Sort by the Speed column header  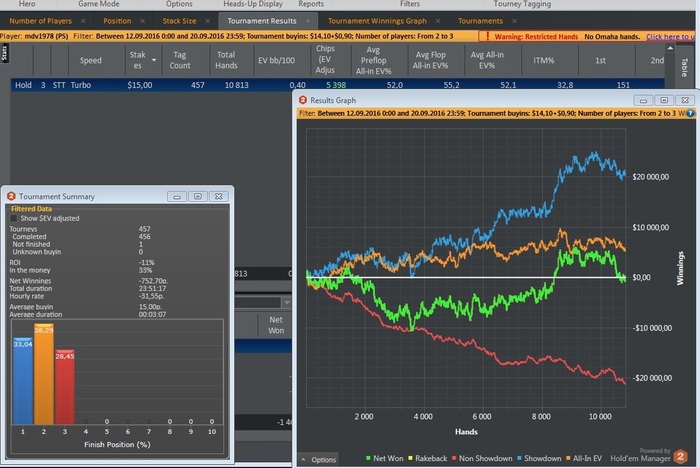click(91, 60)
